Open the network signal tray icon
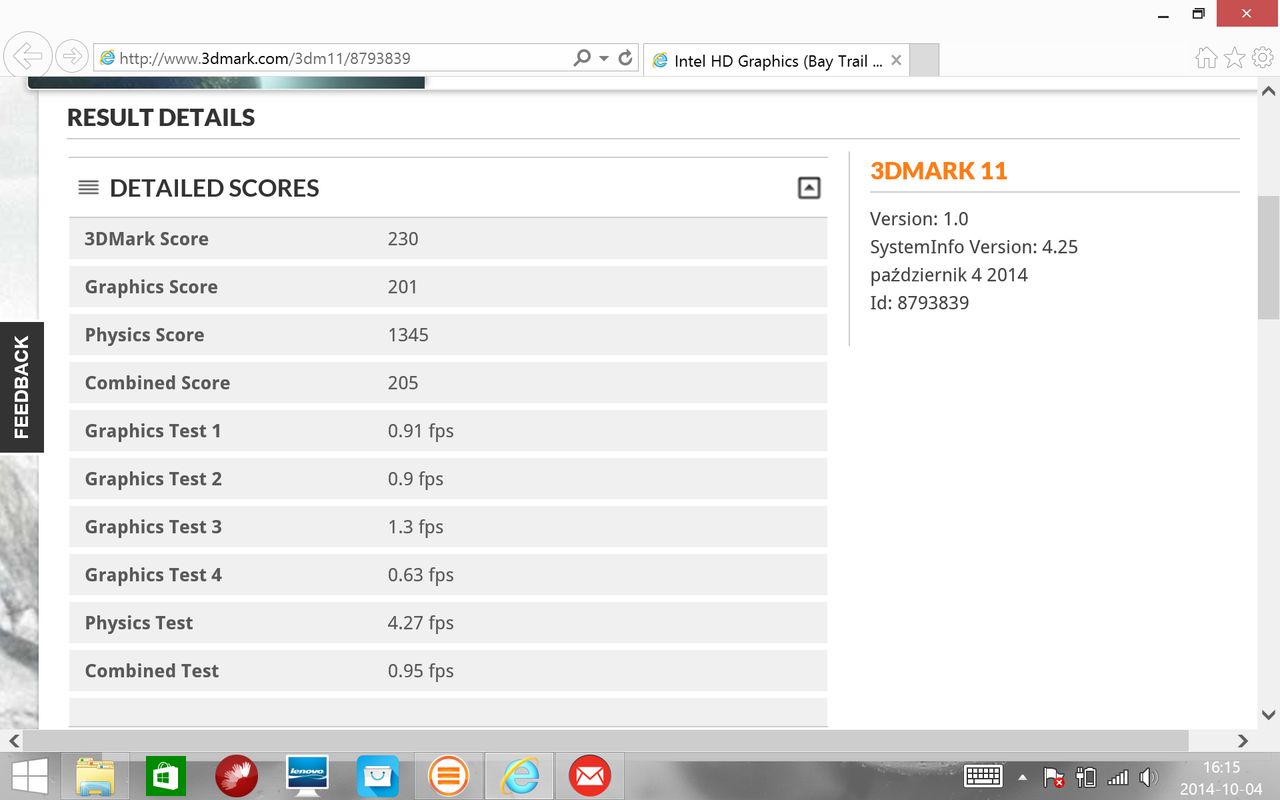The height and width of the screenshot is (800, 1280). point(1118,777)
